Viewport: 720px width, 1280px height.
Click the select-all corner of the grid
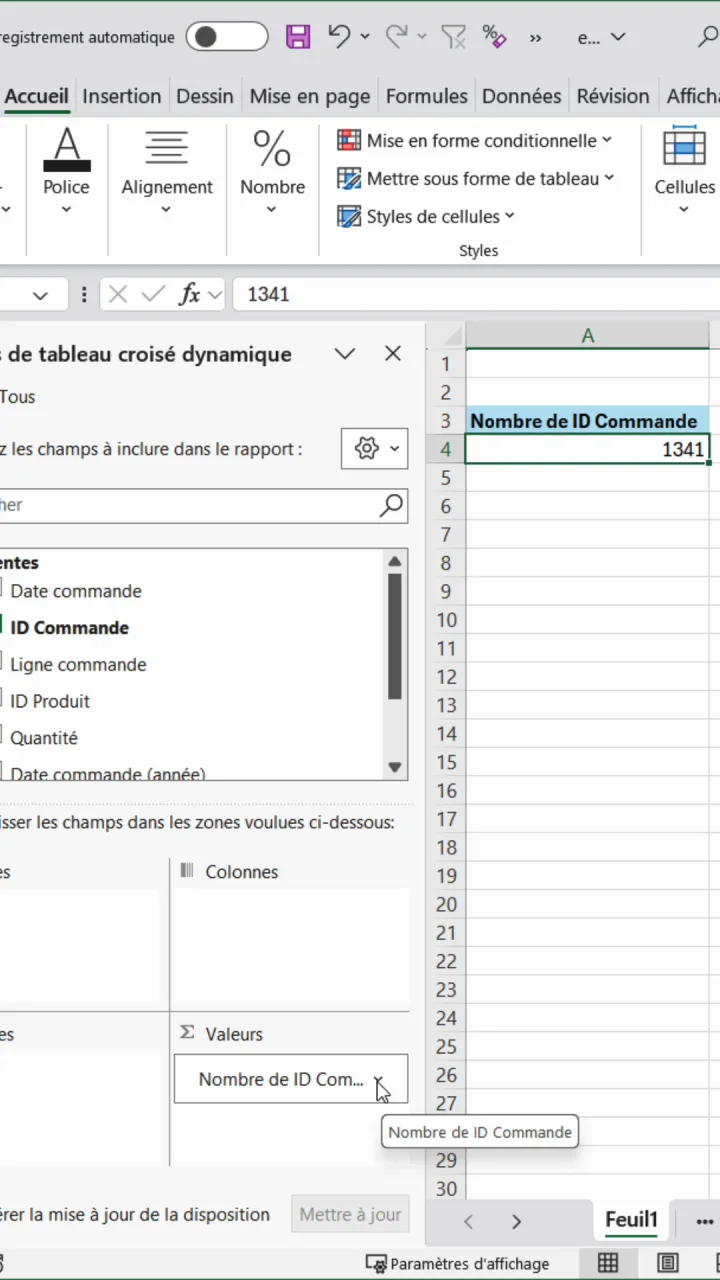446,335
